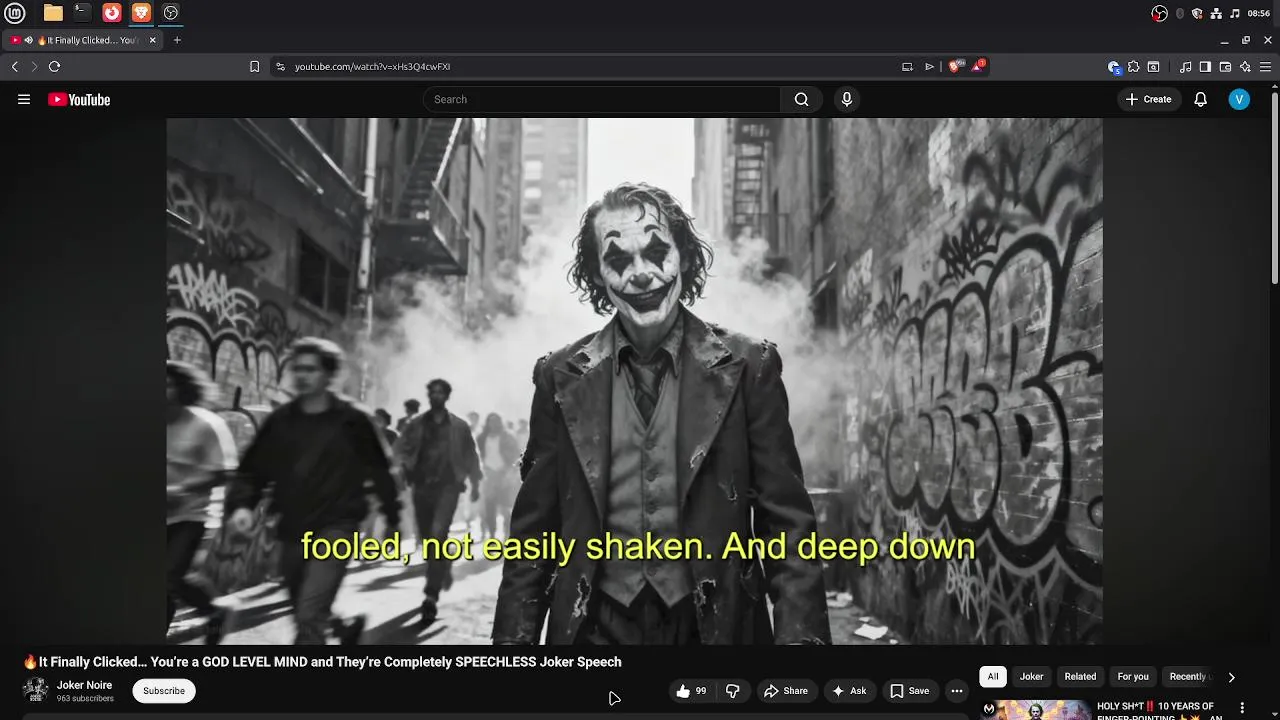Viewport: 1280px width, 720px height.
Task: Switch to the YouTube browser tab
Action: point(84,40)
